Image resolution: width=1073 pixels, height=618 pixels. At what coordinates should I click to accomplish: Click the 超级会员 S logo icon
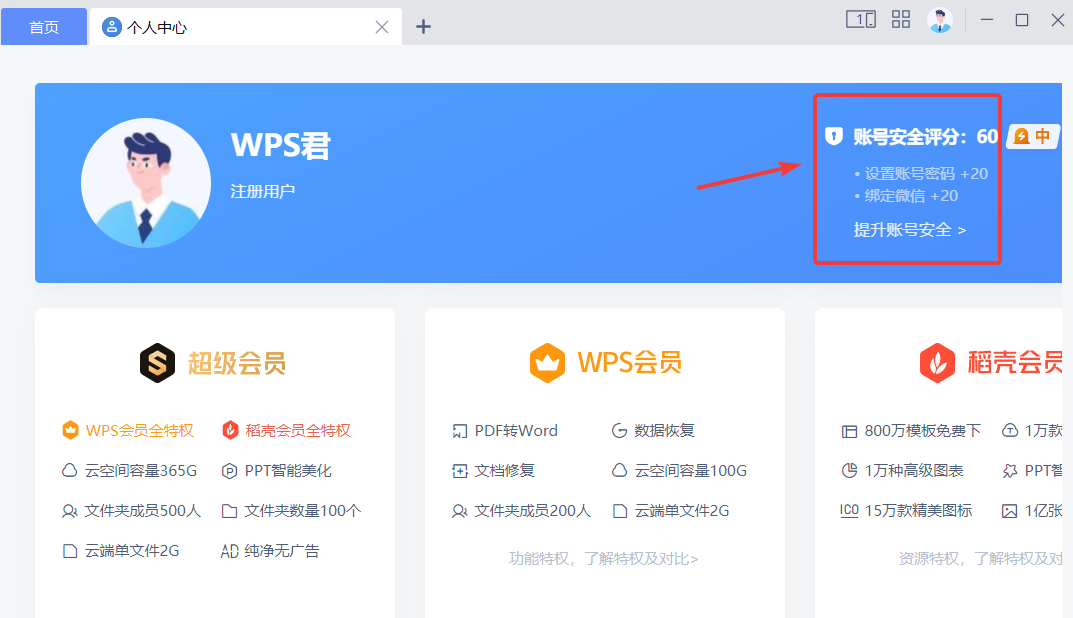coord(157,363)
